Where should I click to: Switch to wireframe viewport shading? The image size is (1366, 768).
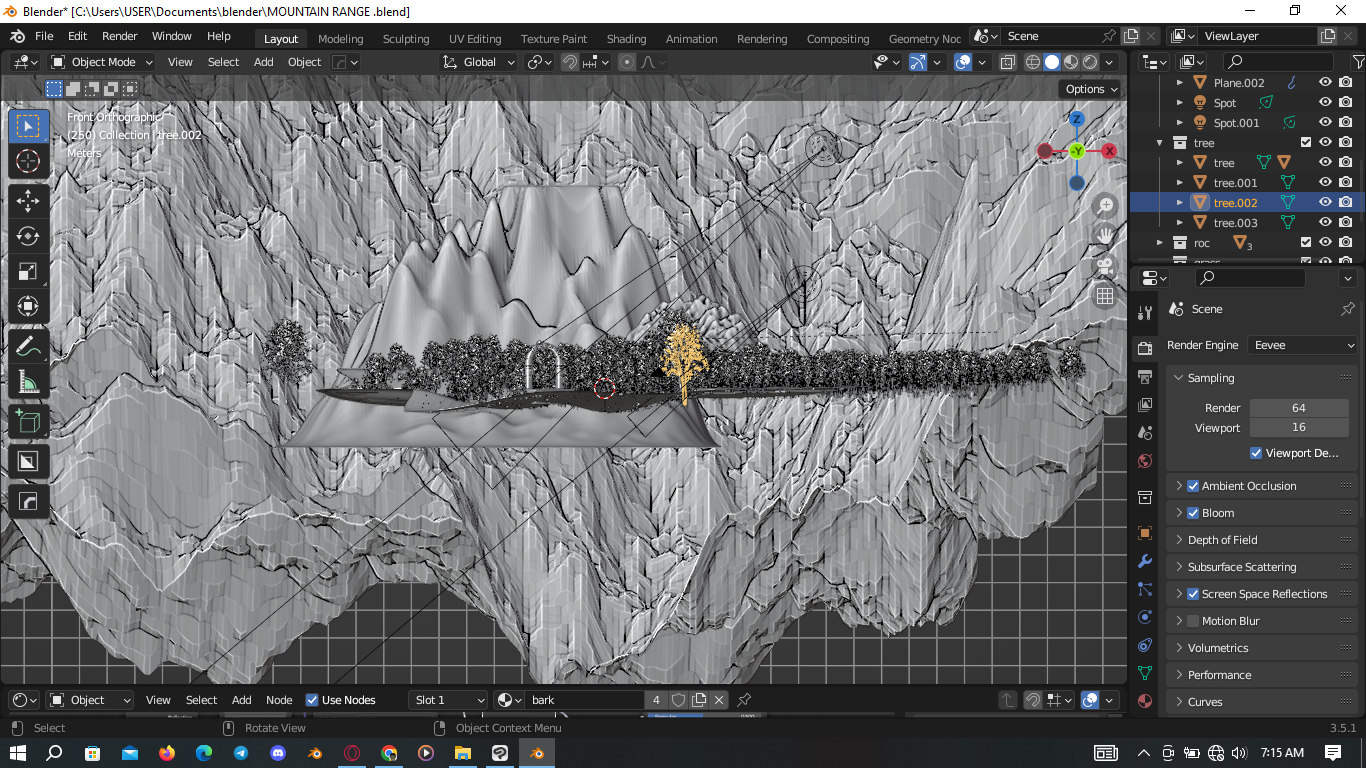click(x=1033, y=62)
